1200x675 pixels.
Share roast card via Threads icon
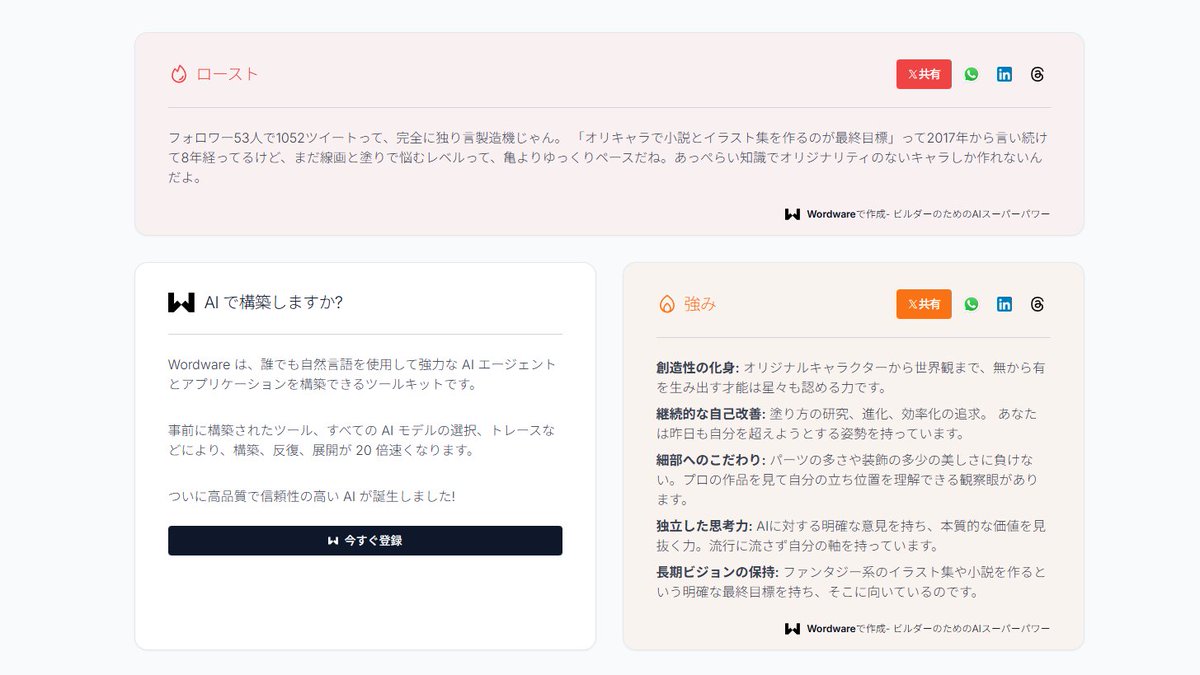point(1037,74)
